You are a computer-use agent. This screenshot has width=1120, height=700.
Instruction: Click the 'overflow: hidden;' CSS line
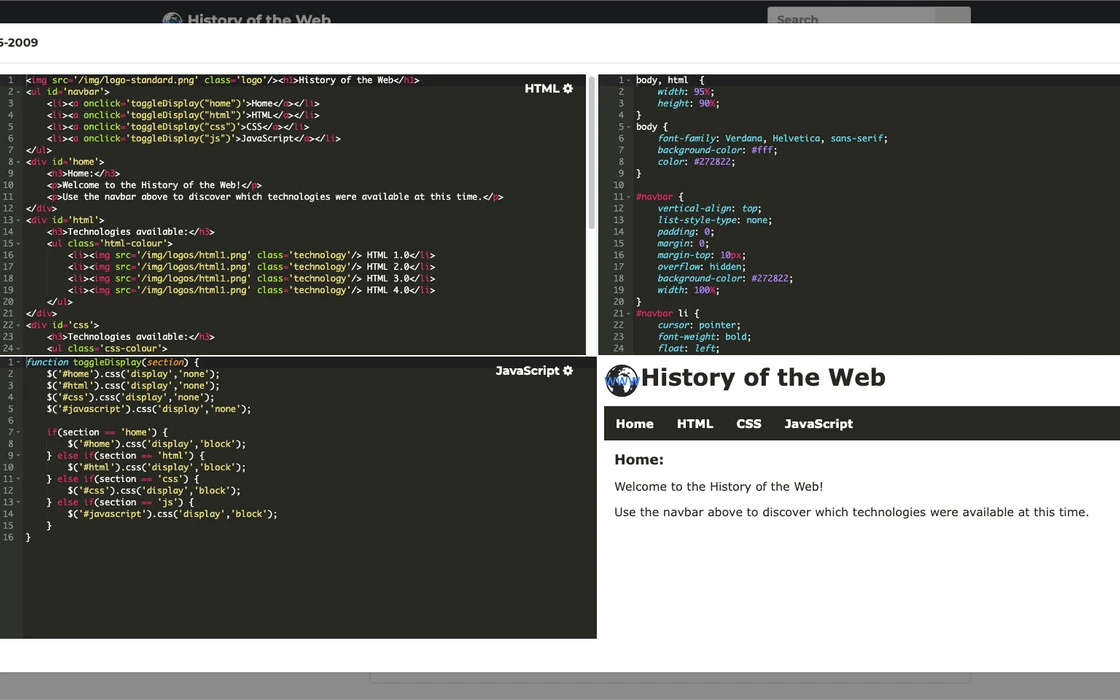[701, 266]
